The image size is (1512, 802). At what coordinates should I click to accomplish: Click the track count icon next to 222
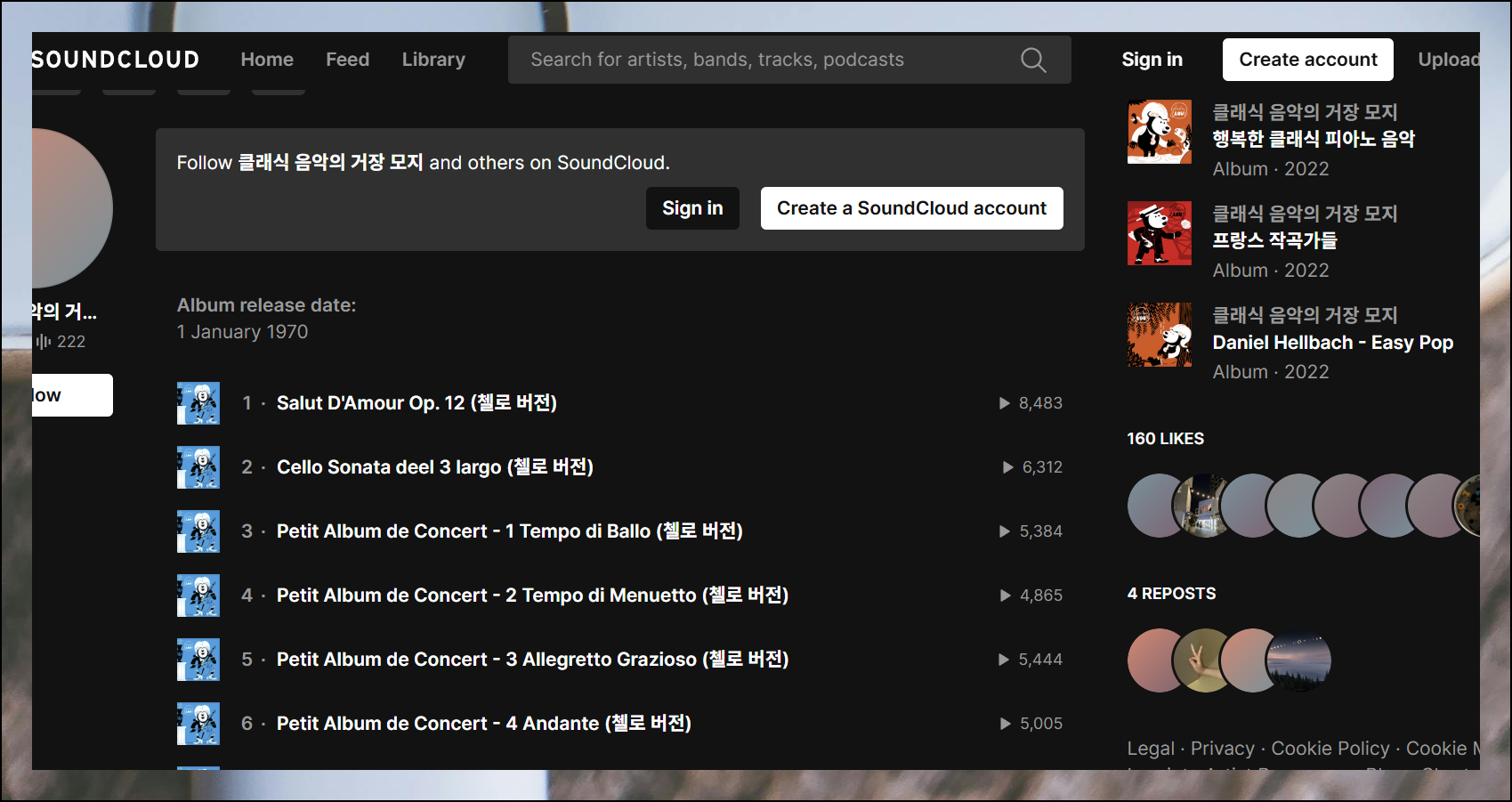(44, 342)
